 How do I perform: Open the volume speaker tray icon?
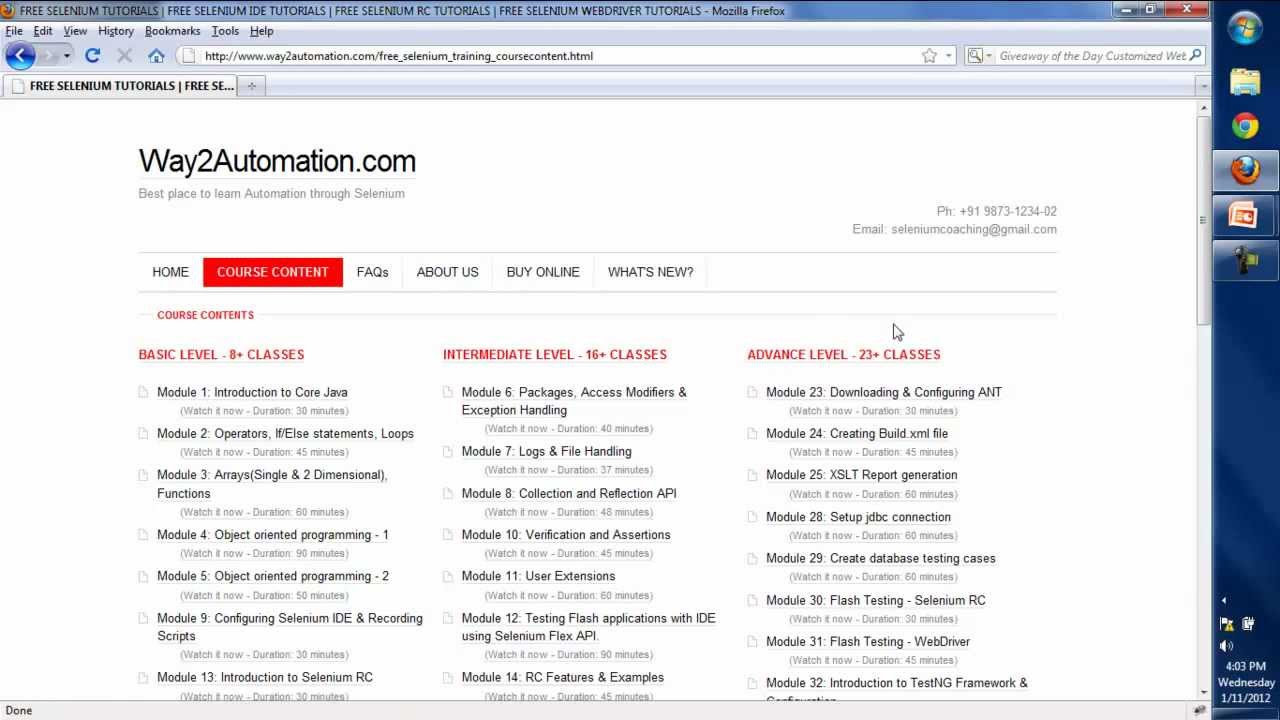1227,646
